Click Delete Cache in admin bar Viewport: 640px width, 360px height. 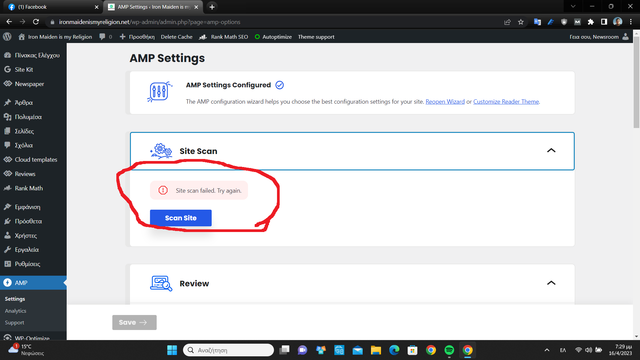(x=176, y=37)
